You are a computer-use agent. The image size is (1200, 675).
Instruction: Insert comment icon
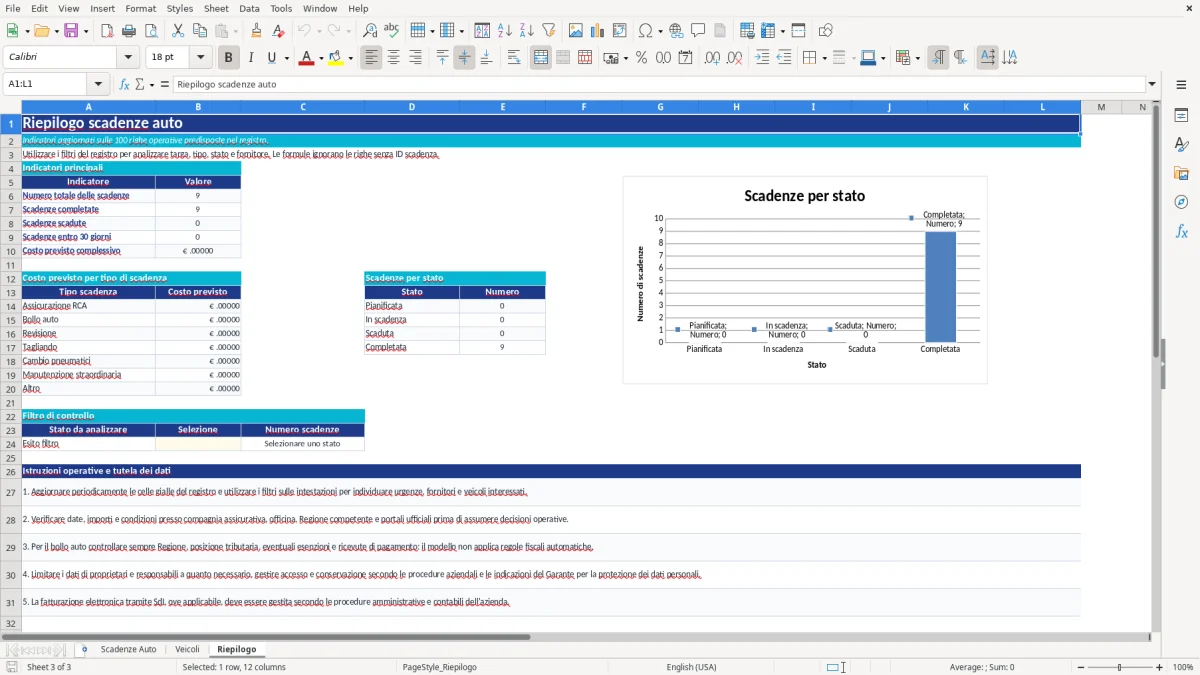coord(698,31)
